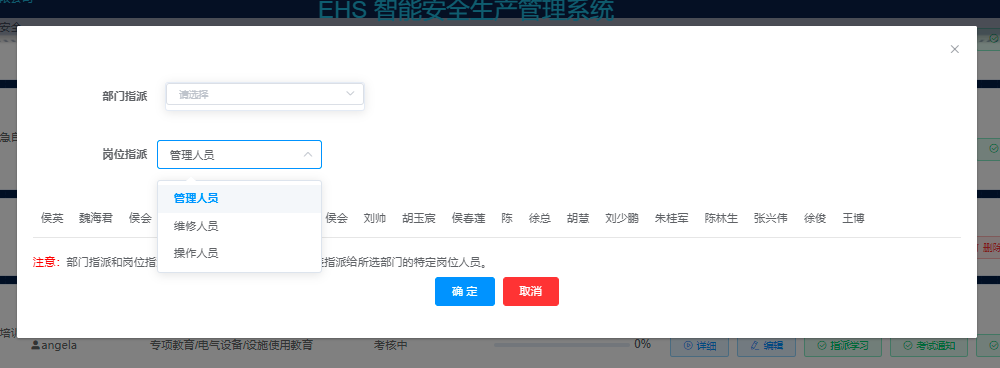Viewport: 1000px width, 368px height.
Task: Choose 刘少鹏 from the names
Action: coord(622,219)
